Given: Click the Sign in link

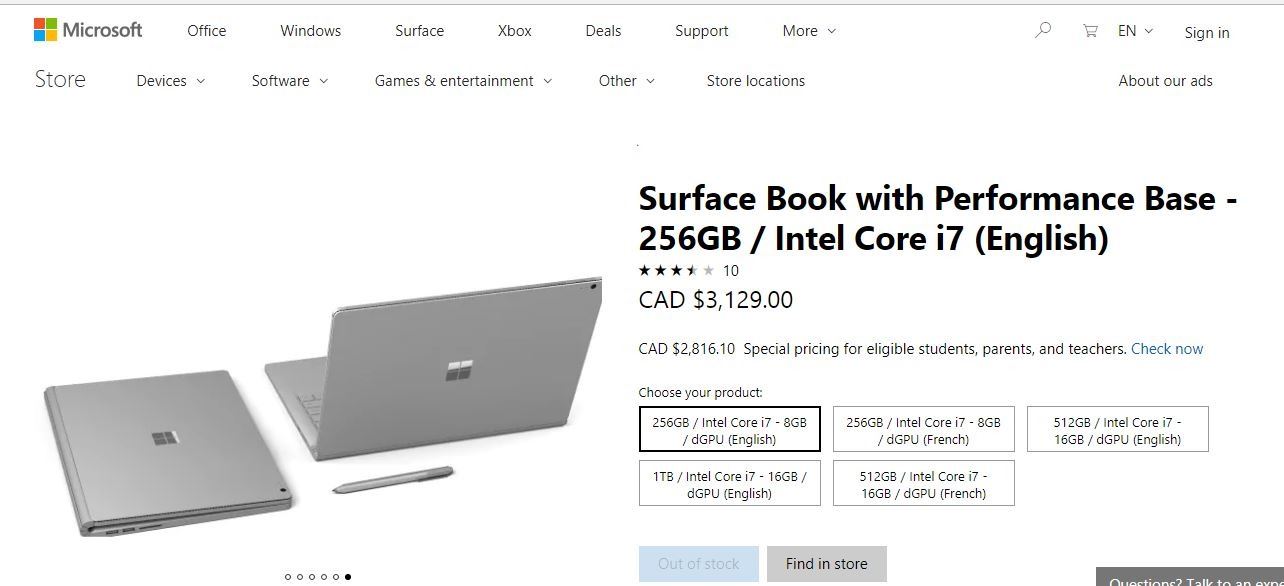Looking at the screenshot, I should tap(1207, 33).
